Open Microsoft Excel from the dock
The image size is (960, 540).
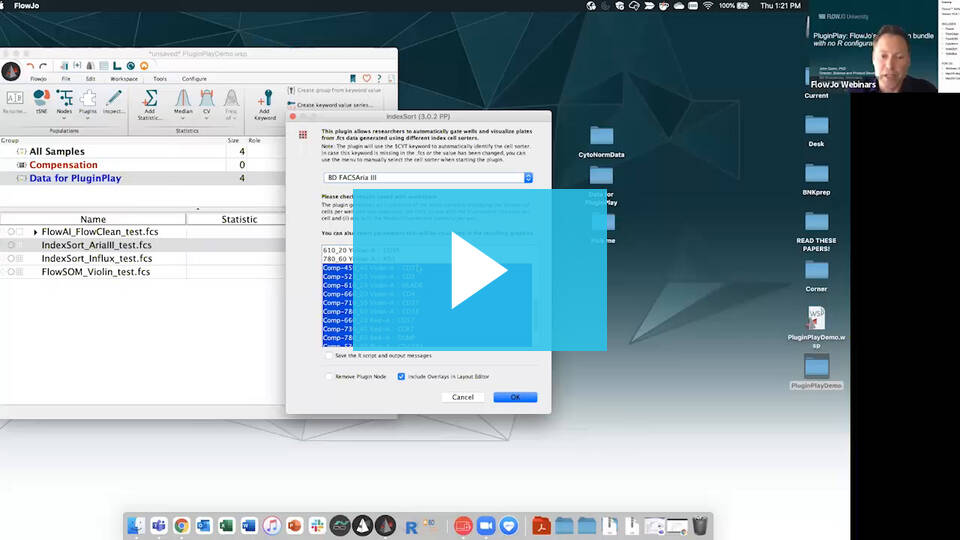(227, 525)
